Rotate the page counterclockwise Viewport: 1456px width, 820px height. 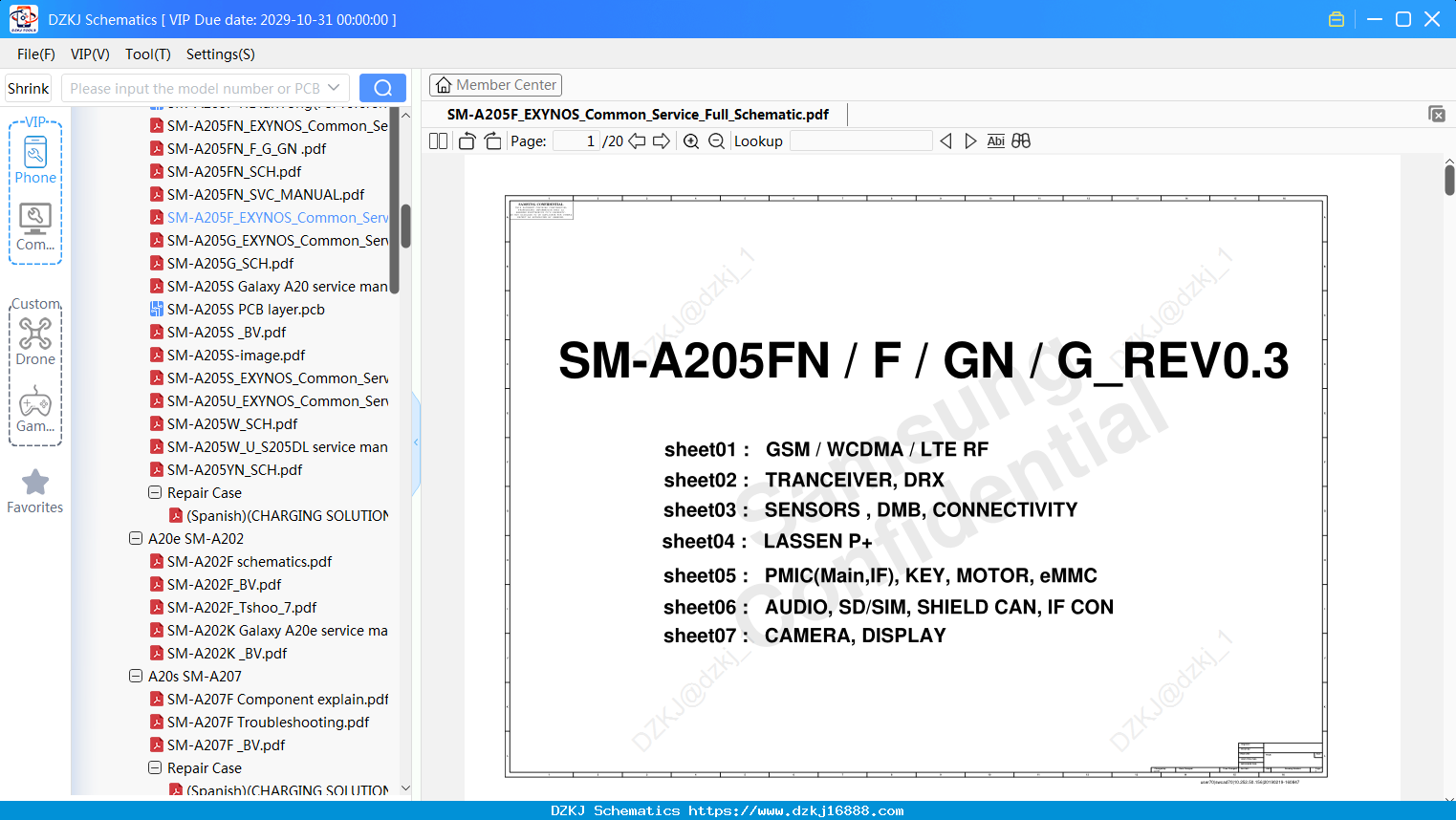pyautogui.click(x=467, y=141)
